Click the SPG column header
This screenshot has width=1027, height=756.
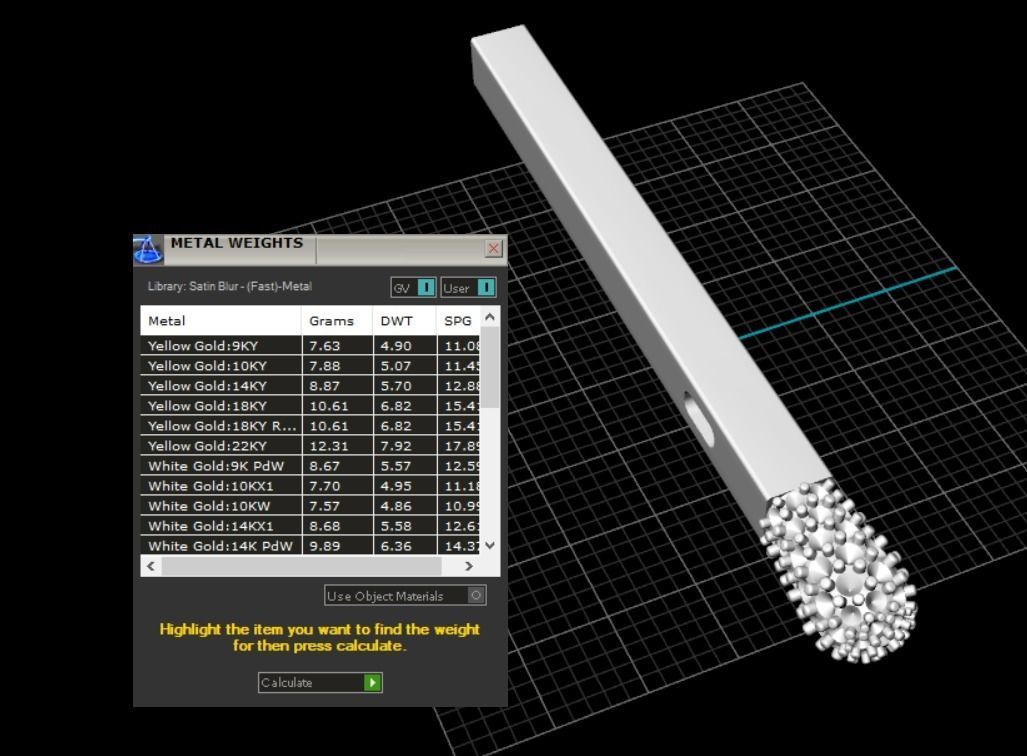458,321
